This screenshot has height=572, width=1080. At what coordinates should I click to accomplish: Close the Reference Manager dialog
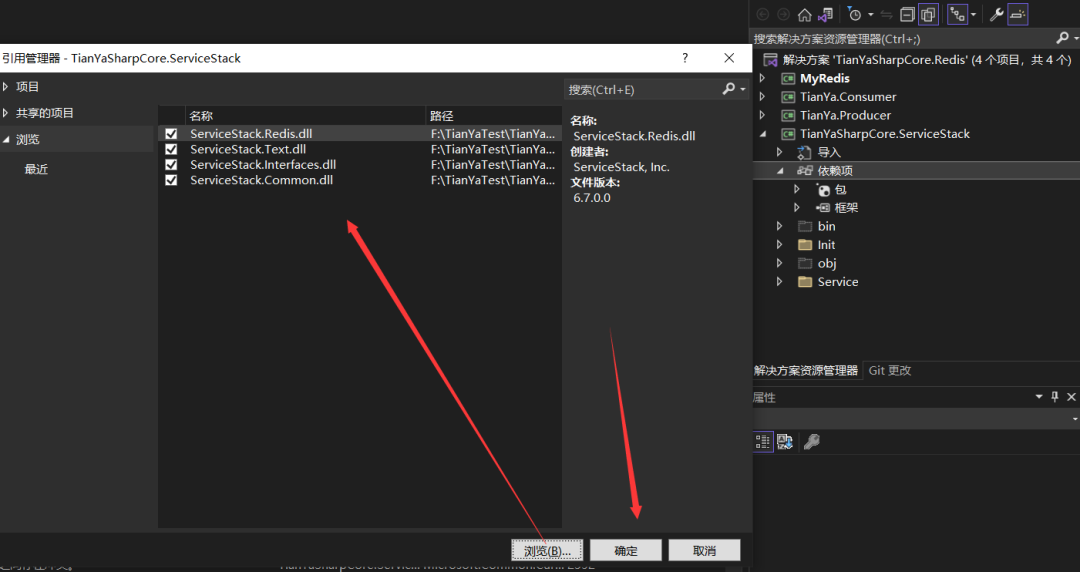point(729,58)
